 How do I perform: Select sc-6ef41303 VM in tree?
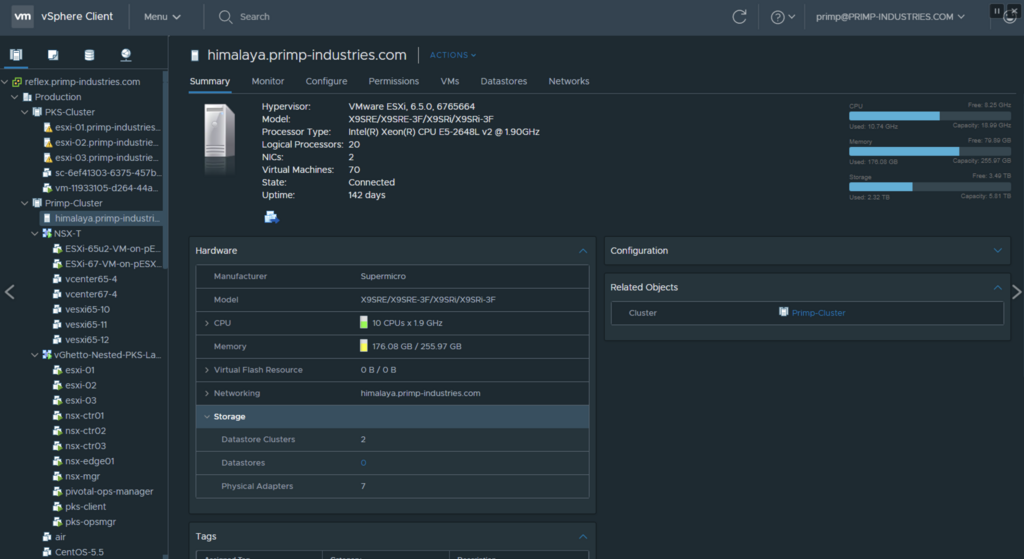[107, 172]
